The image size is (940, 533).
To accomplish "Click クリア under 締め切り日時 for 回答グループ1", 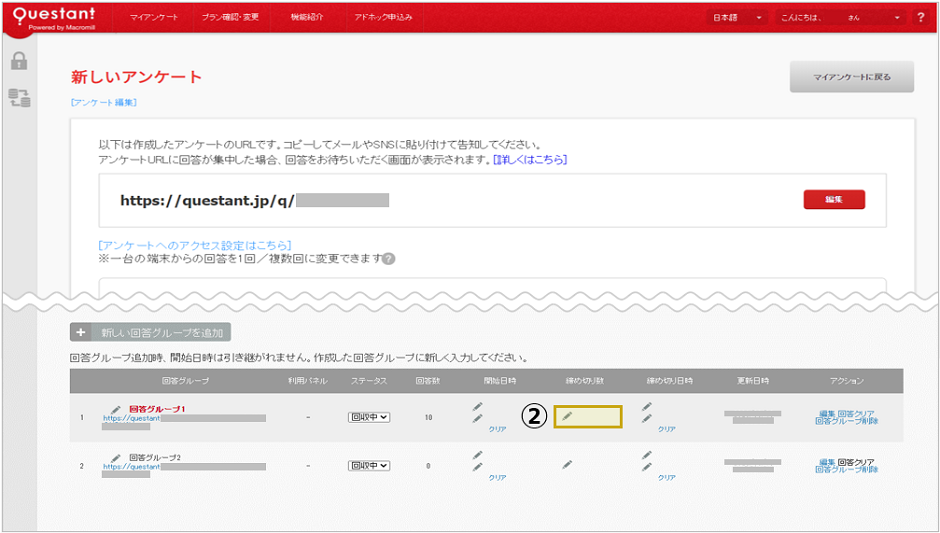I will [x=667, y=429].
